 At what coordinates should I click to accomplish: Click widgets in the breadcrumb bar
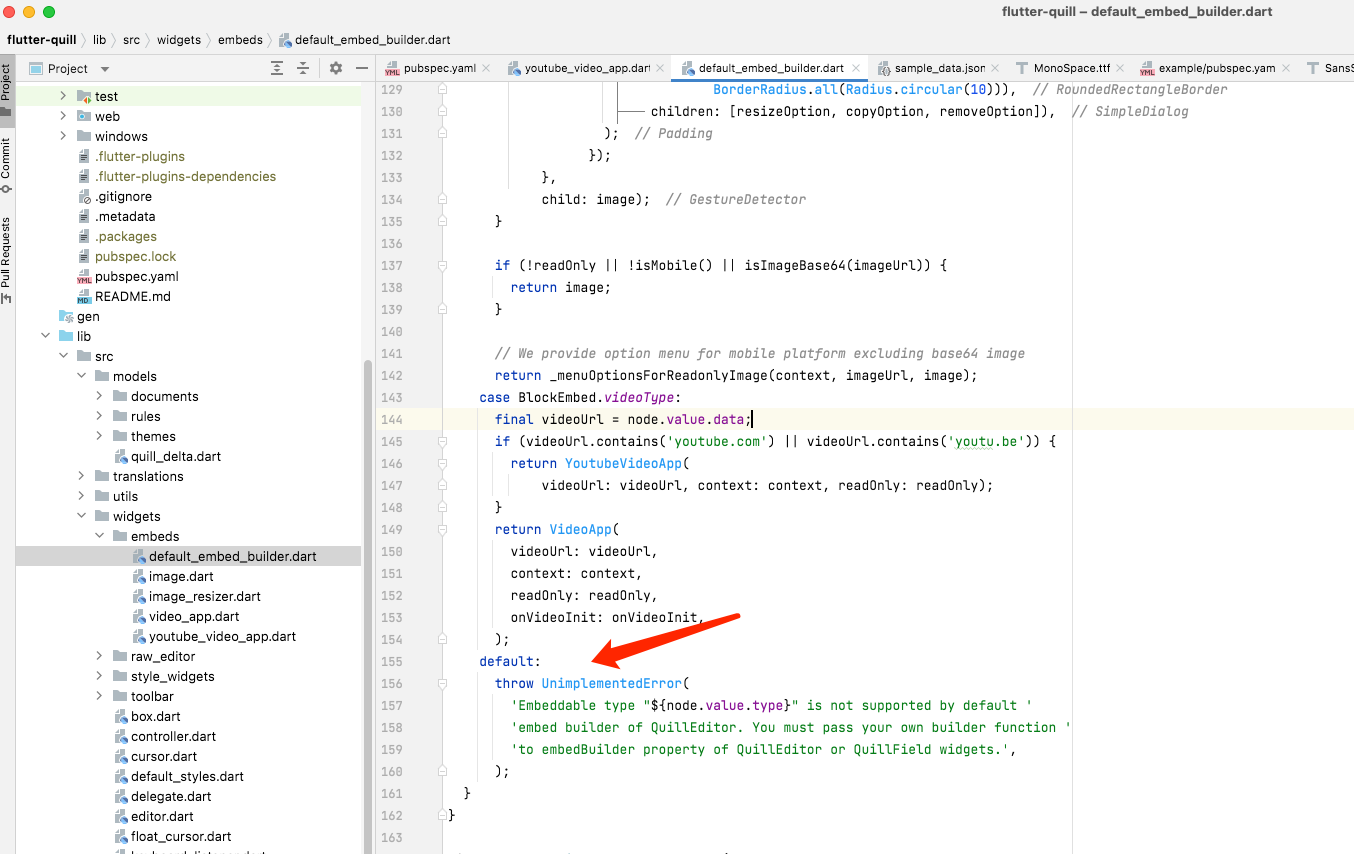(180, 40)
